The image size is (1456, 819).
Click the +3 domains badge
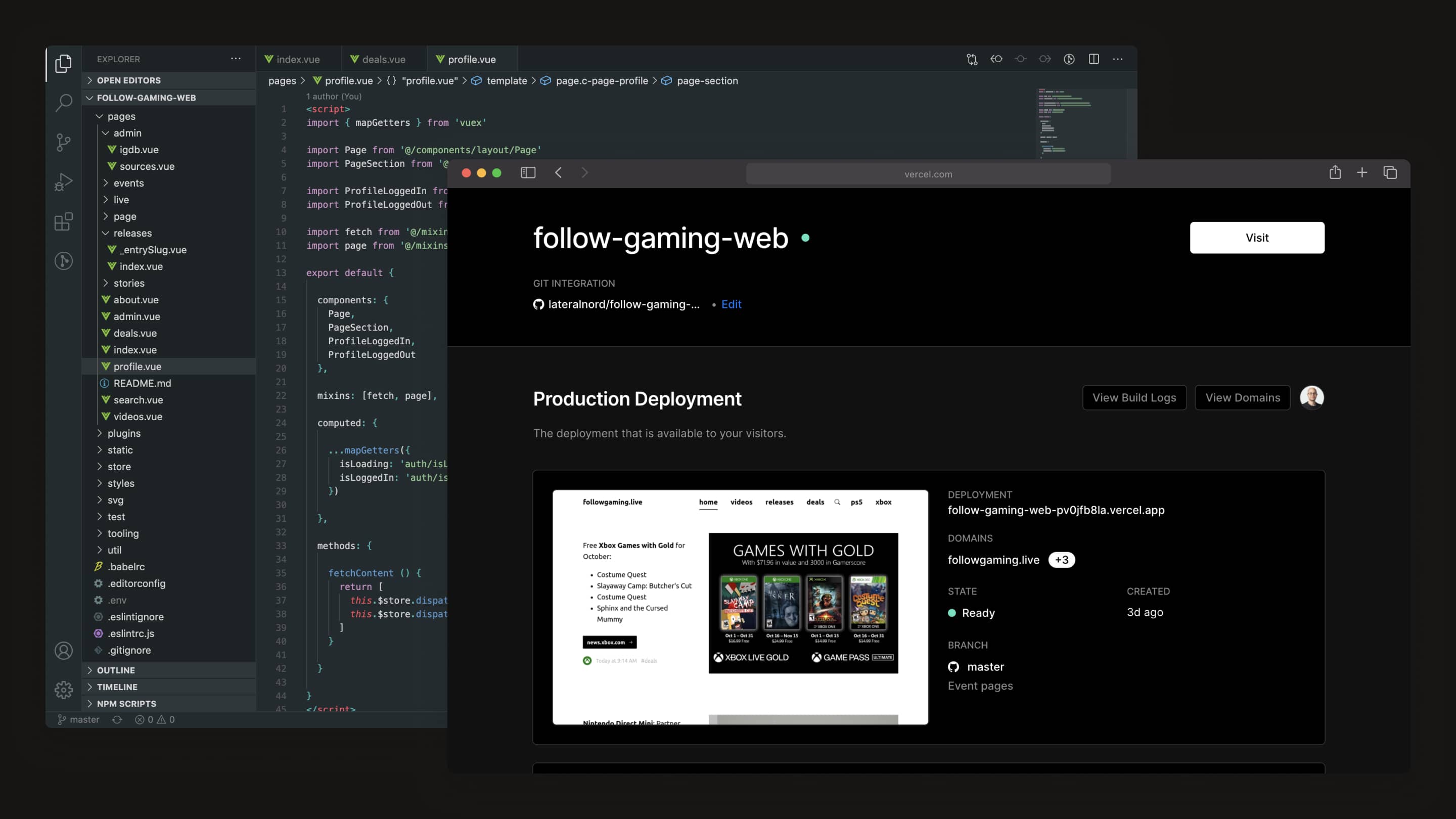click(x=1061, y=560)
